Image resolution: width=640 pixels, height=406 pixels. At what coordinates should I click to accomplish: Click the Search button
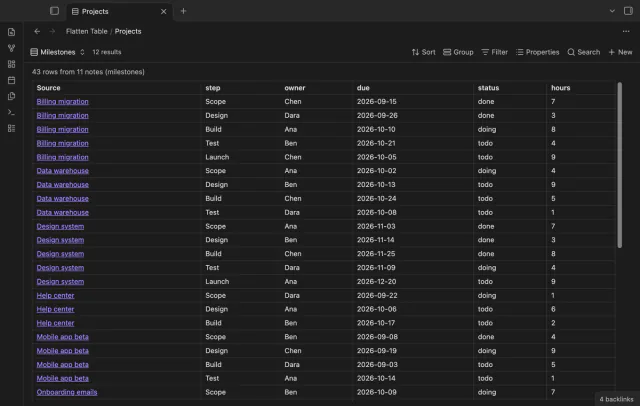tap(584, 52)
